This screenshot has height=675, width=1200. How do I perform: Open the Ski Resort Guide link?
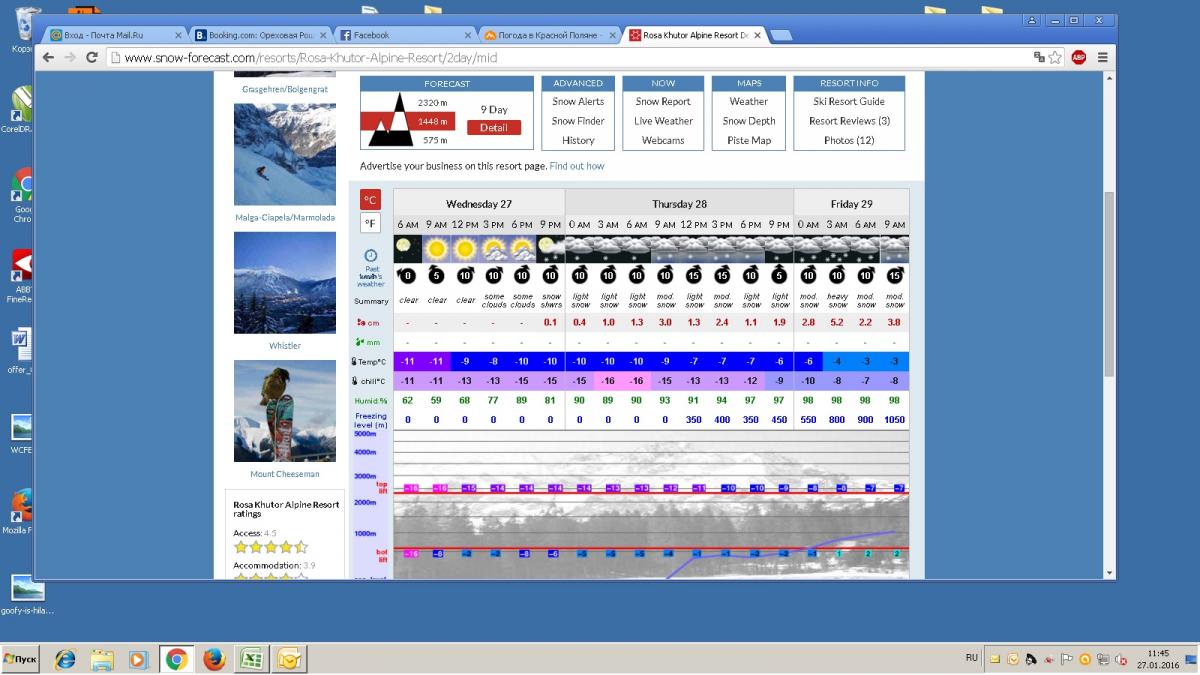pos(849,101)
